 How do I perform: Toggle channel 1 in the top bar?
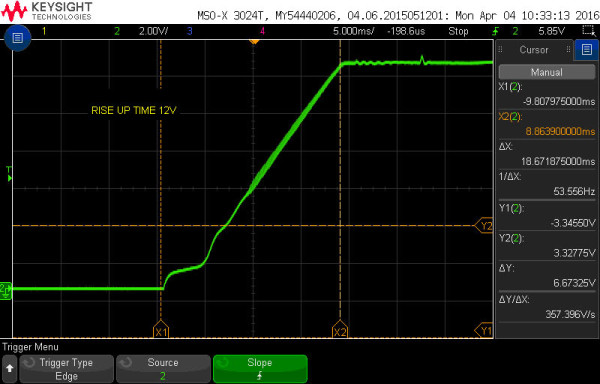pyautogui.click(x=44, y=31)
